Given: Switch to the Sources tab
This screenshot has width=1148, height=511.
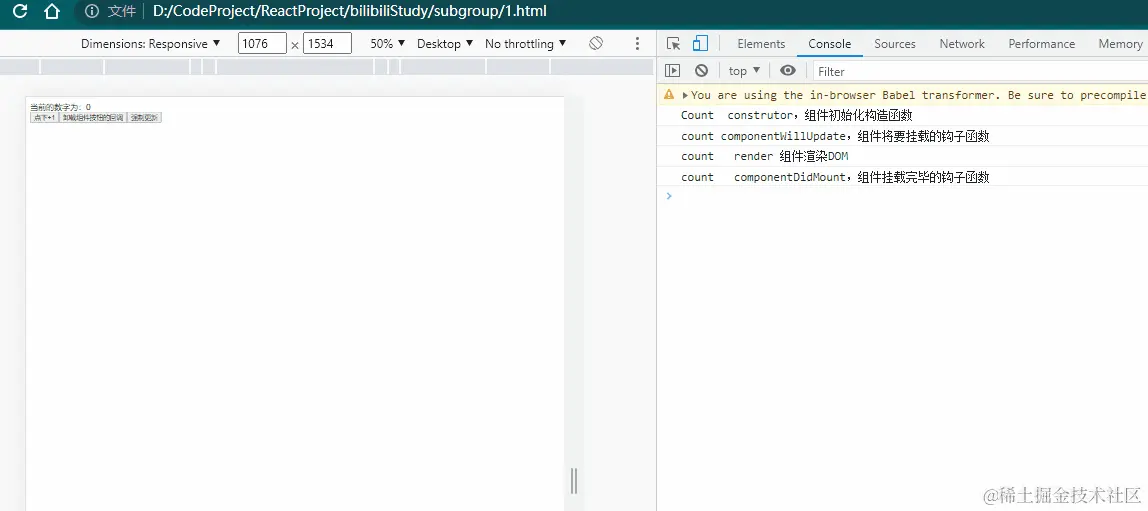Looking at the screenshot, I should coord(895,44).
